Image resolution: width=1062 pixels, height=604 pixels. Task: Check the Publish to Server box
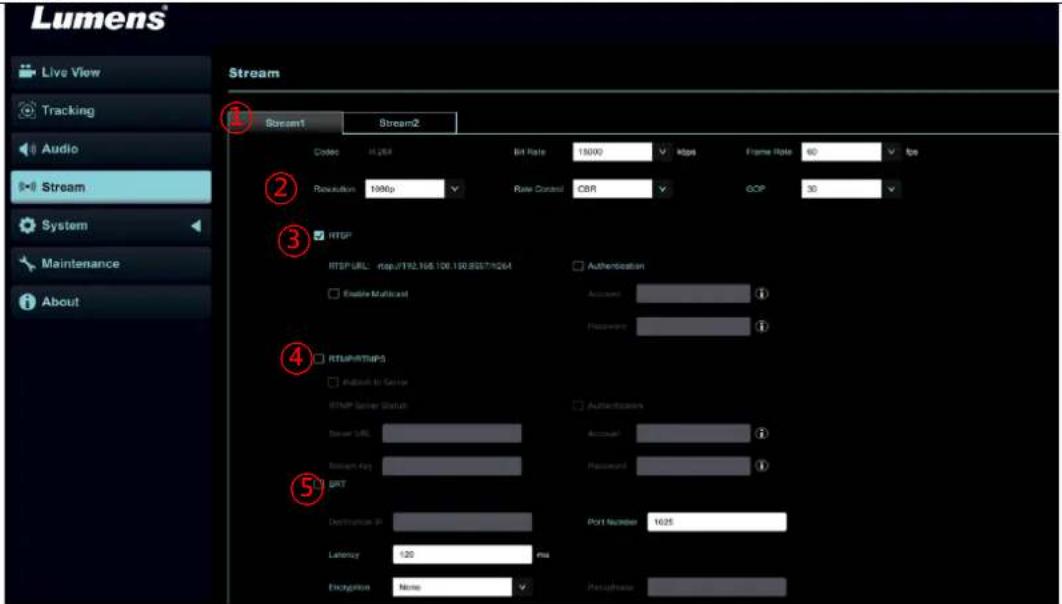click(x=333, y=383)
